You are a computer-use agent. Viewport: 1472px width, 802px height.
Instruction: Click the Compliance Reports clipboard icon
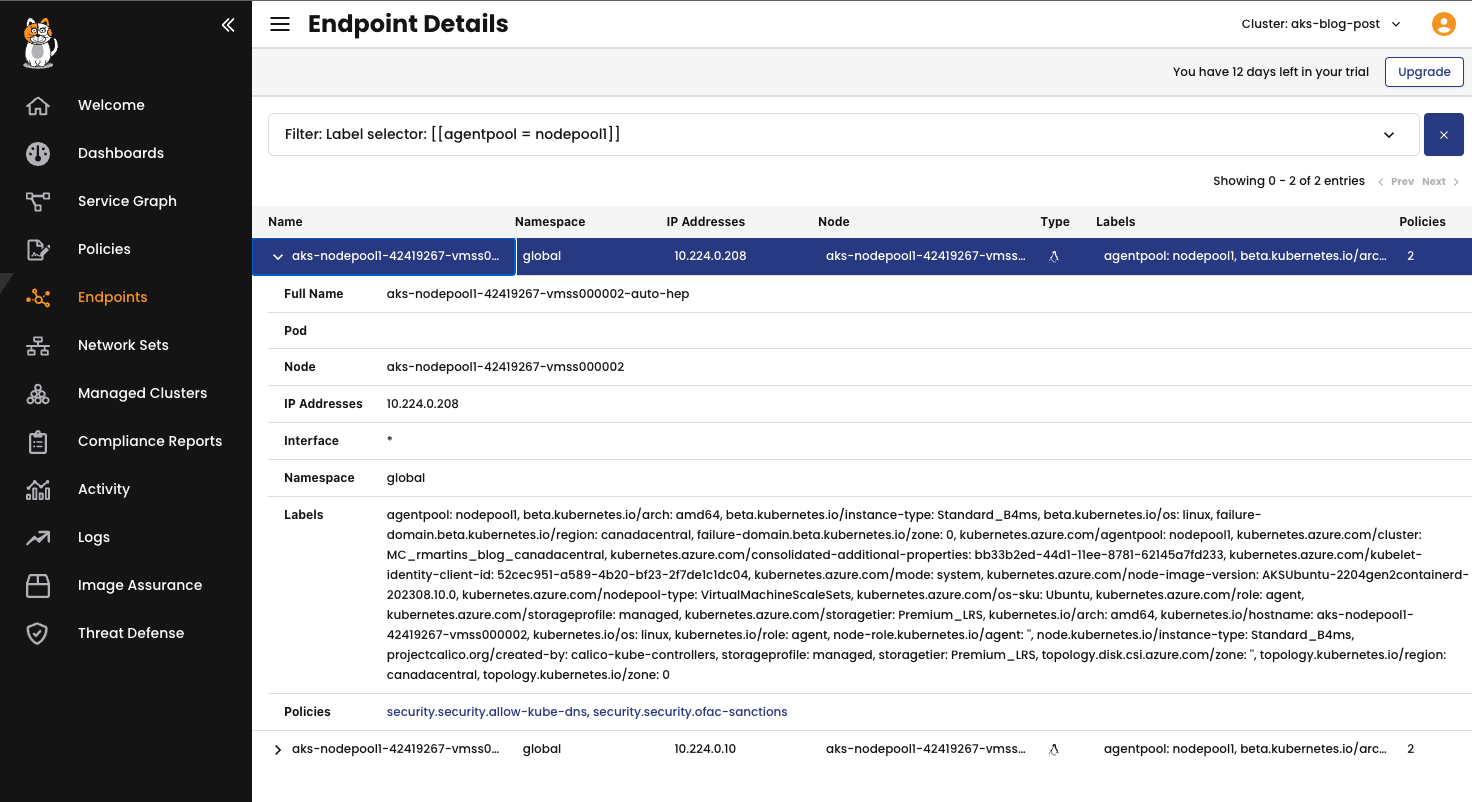pos(38,441)
